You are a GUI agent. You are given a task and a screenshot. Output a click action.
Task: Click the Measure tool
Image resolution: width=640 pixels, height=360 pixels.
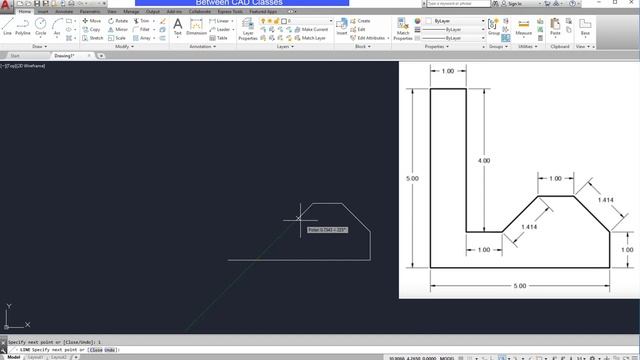coord(524,27)
